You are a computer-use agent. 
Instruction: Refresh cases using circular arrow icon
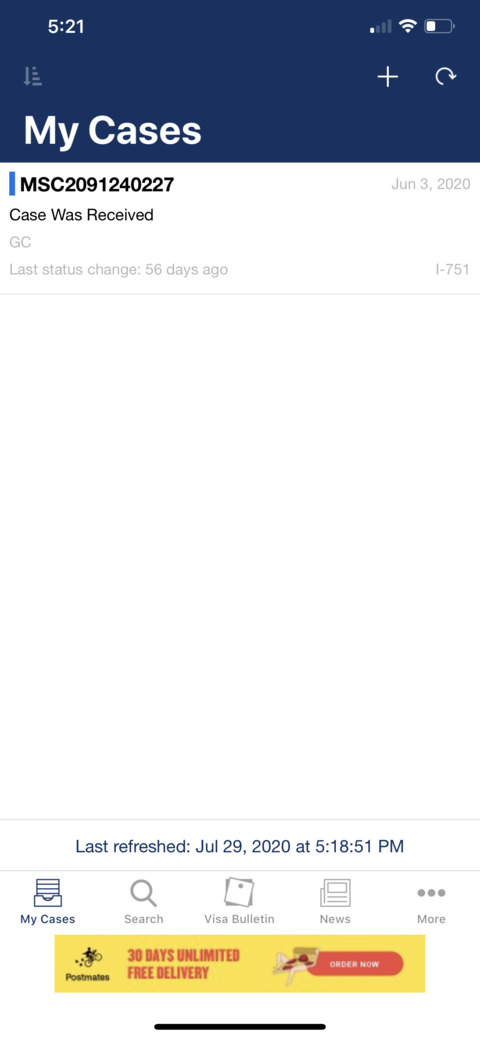[x=446, y=77]
